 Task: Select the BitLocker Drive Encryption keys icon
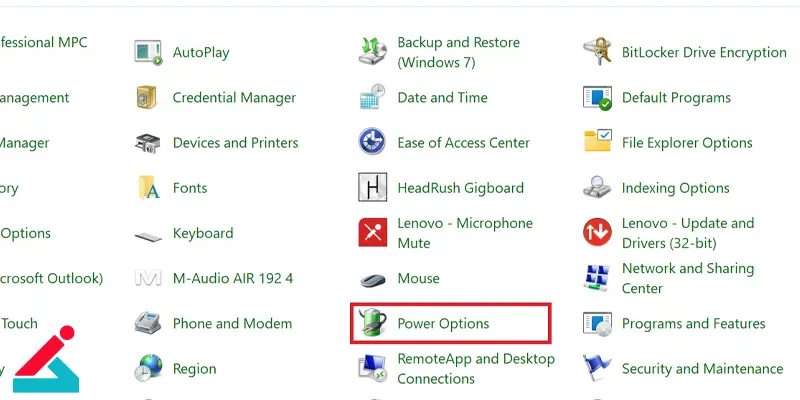(x=597, y=52)
